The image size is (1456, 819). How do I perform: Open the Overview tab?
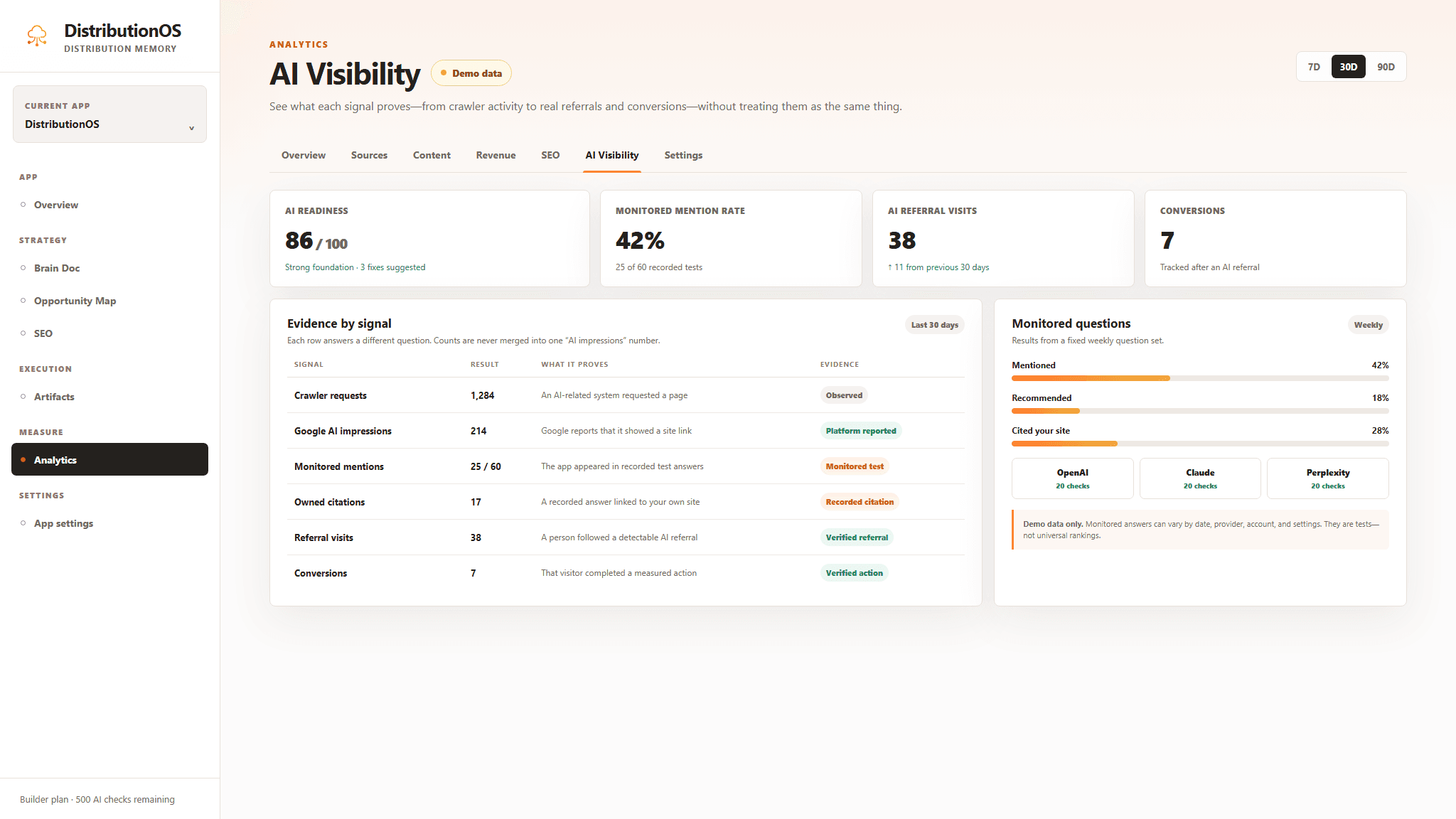pos(304,155)
